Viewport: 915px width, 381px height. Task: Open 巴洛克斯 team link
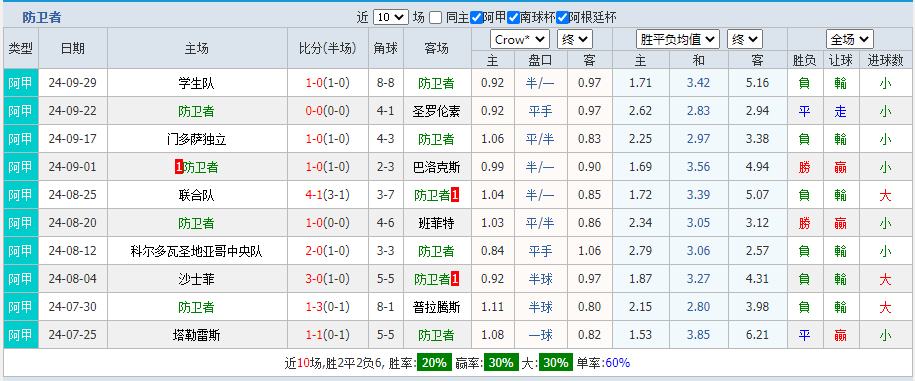(x=436, y=167)
